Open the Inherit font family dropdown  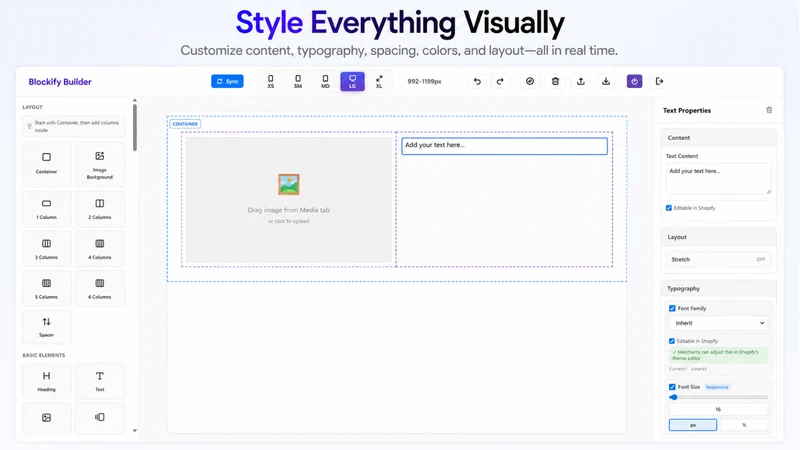point(718,323)
